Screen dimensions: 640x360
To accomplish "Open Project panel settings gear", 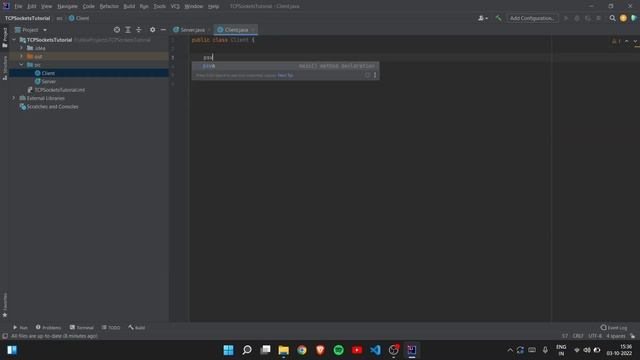I will (152, 30).
